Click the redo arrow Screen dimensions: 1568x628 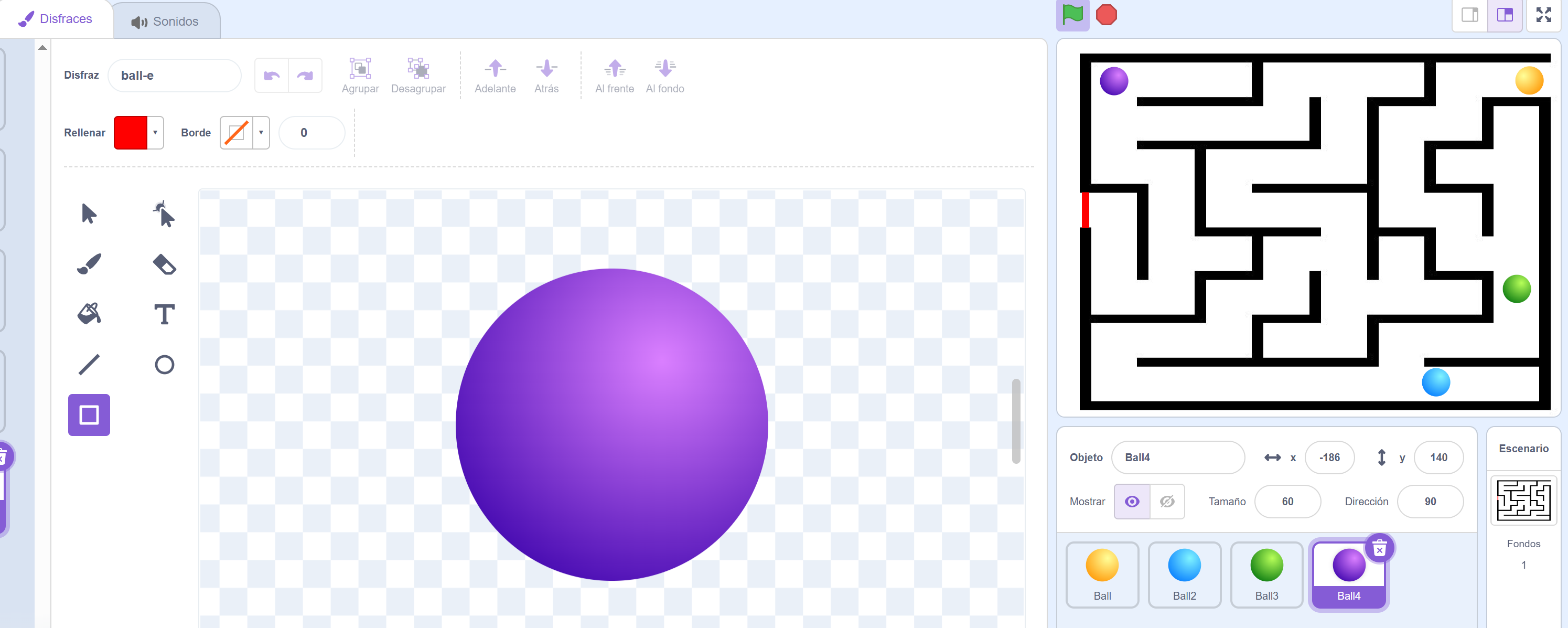pos(305,76)
